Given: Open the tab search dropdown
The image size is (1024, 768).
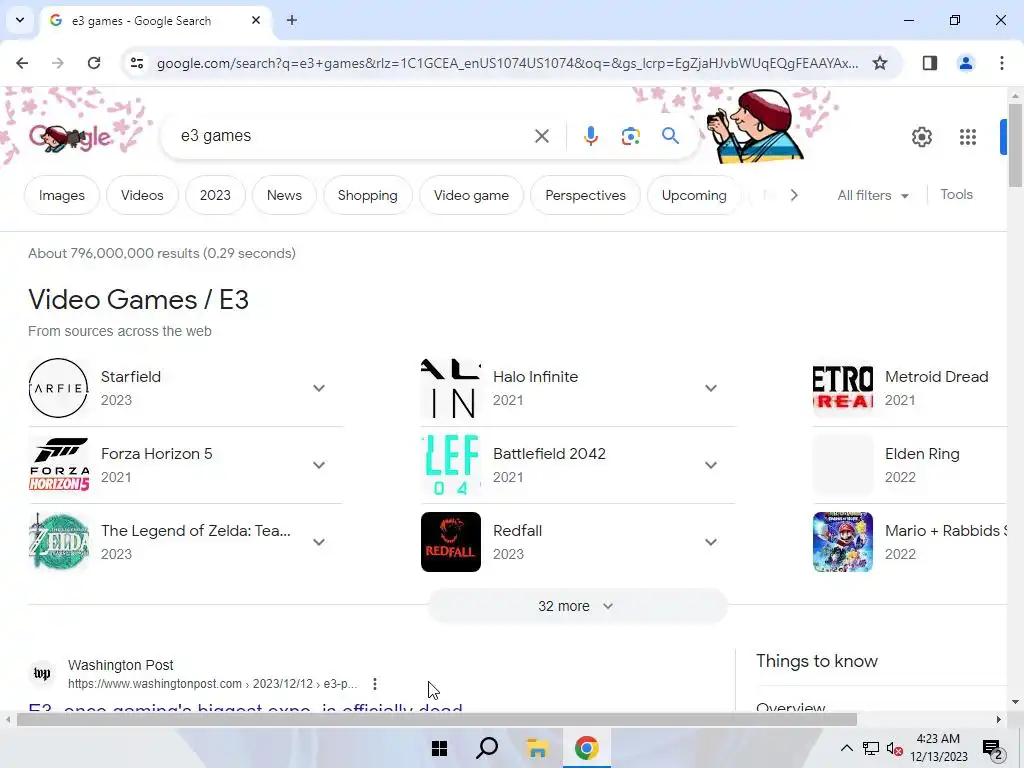Looking at the screenshot, I should (x=20, y=20).
